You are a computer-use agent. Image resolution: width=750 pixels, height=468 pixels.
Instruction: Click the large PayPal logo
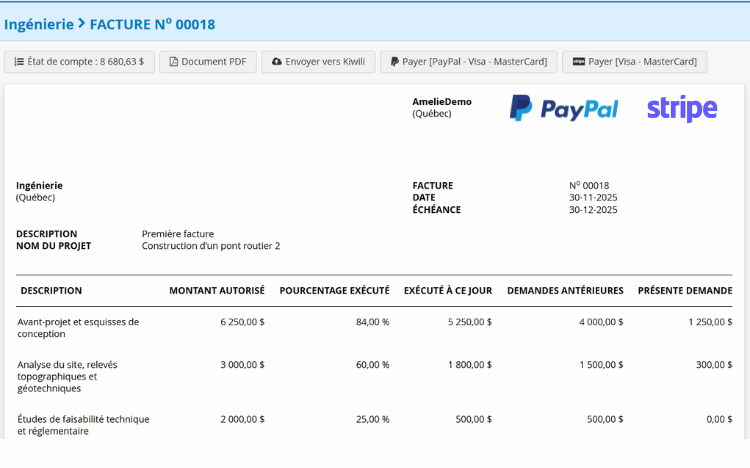564,109
